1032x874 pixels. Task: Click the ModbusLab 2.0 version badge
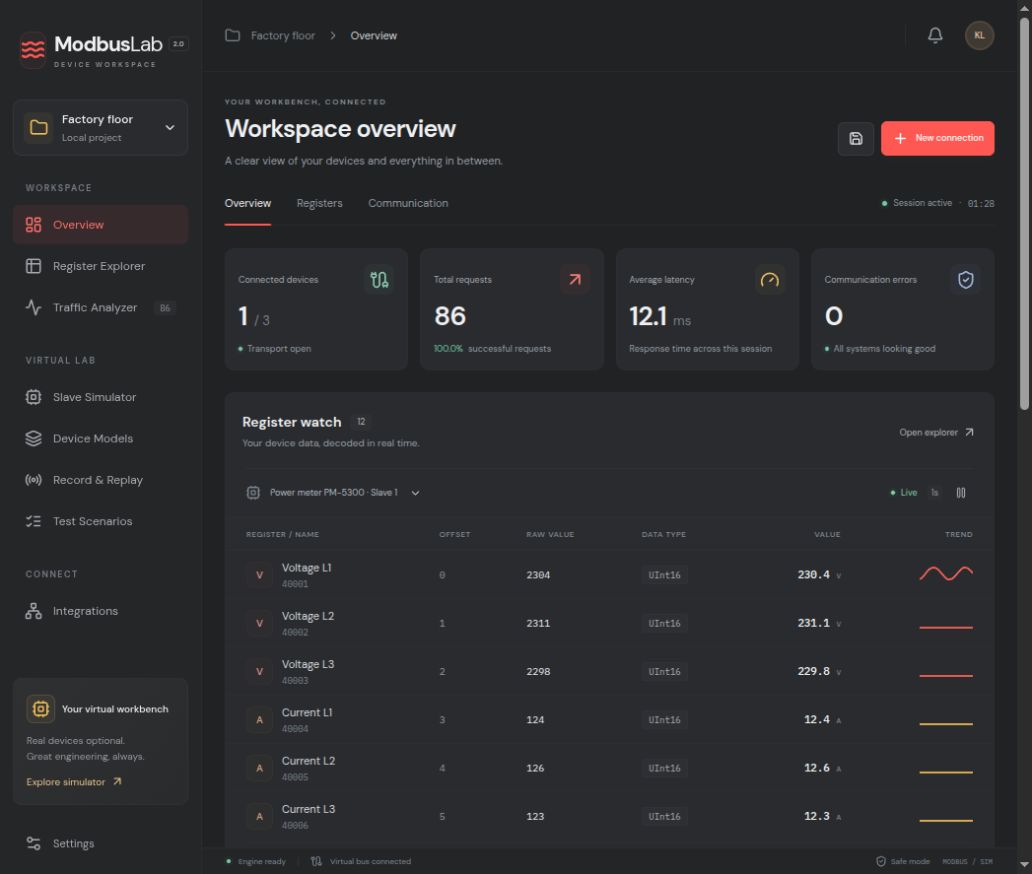click(x=178, y=44)
